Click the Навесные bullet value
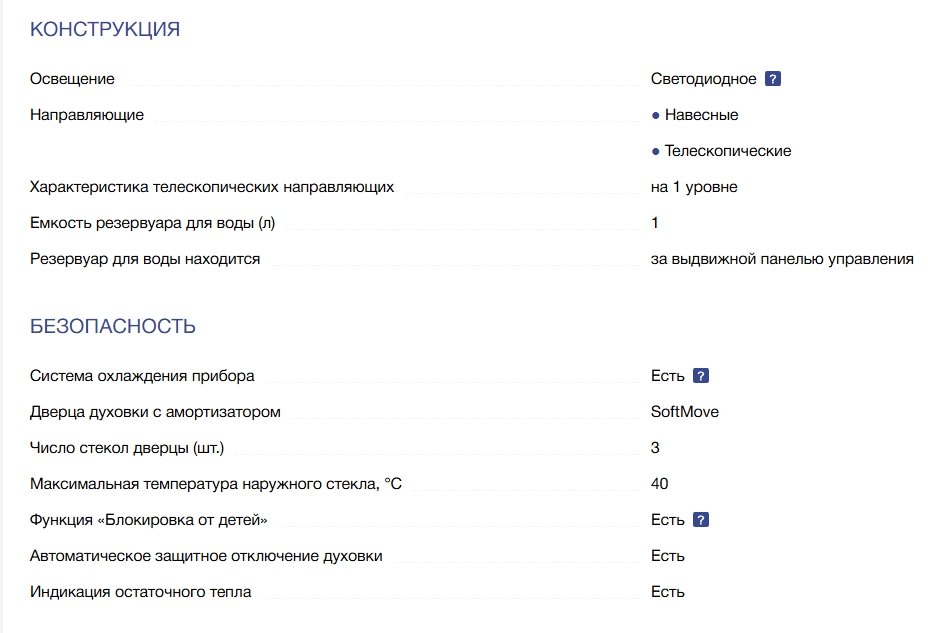 pyautogui.click(x=701, y=115)
